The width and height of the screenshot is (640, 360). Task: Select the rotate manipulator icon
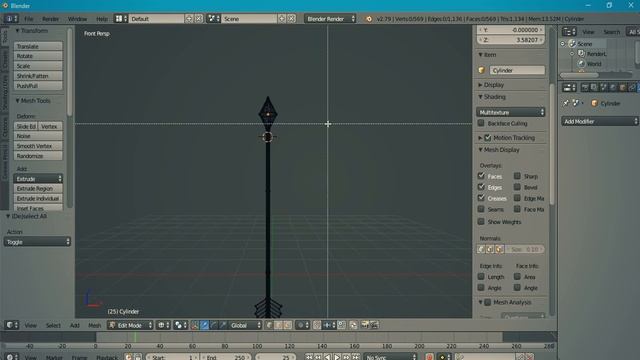214,325
